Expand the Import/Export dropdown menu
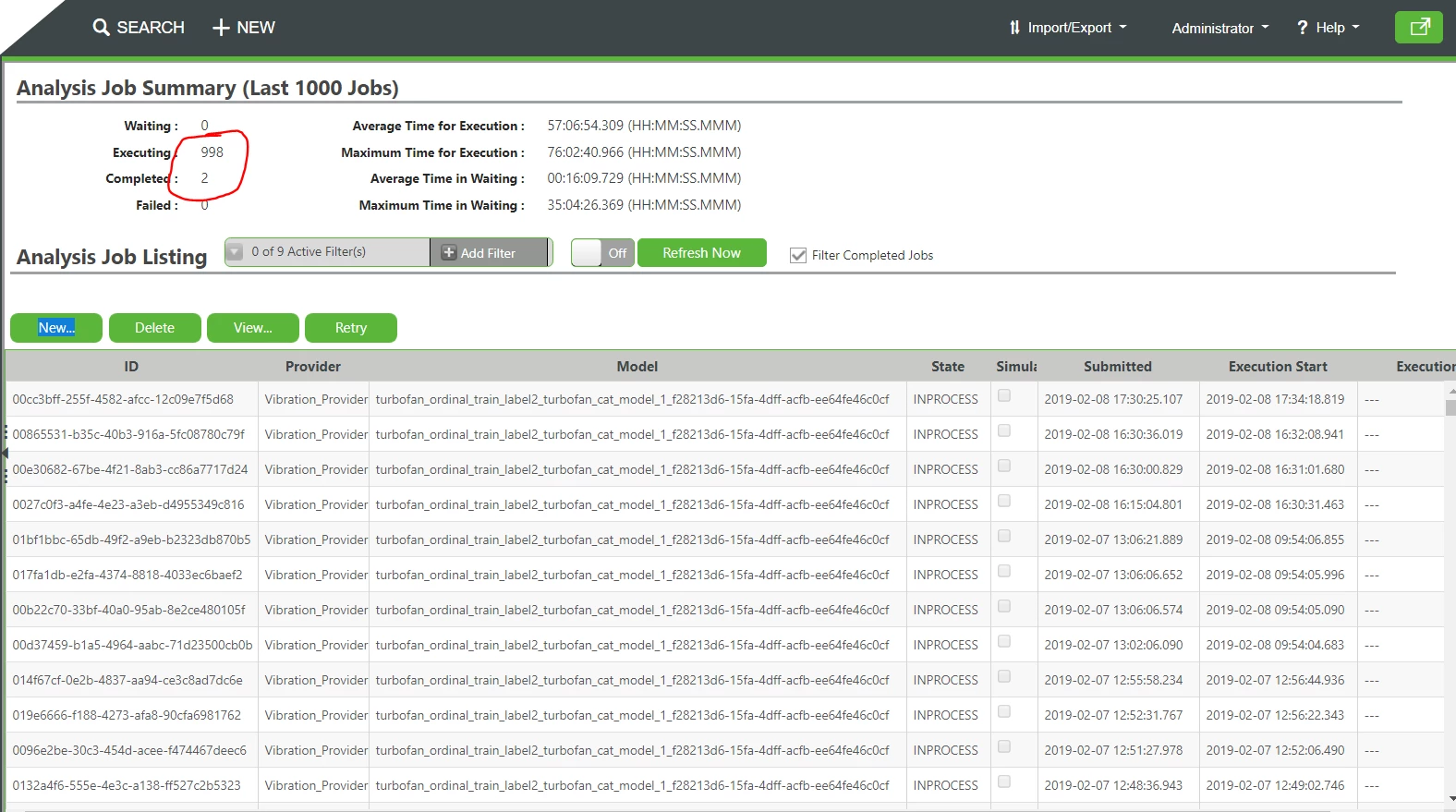The image size is (1456, 812). point(1068,28)
